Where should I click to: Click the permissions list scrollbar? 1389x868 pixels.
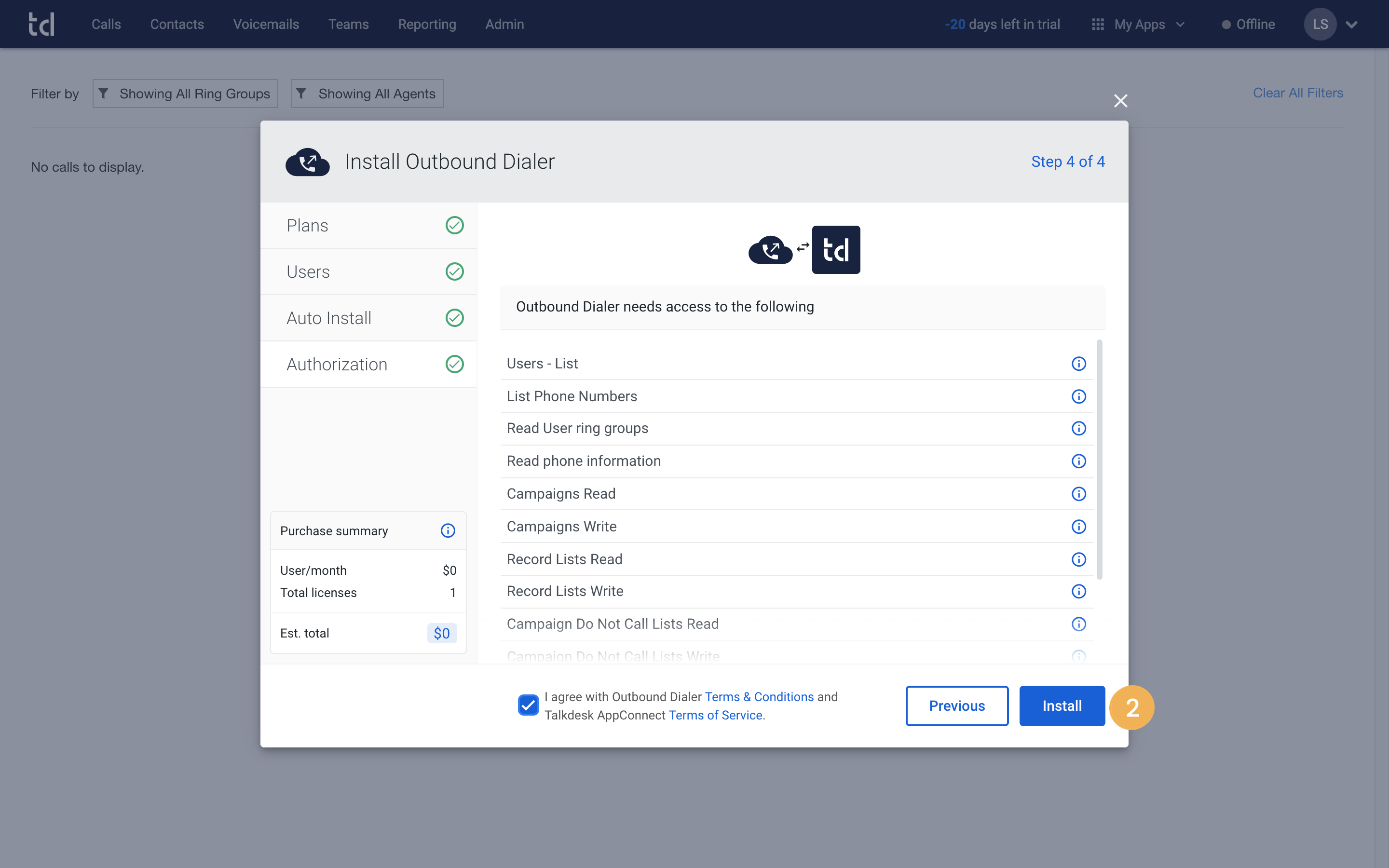point(1099,459)
